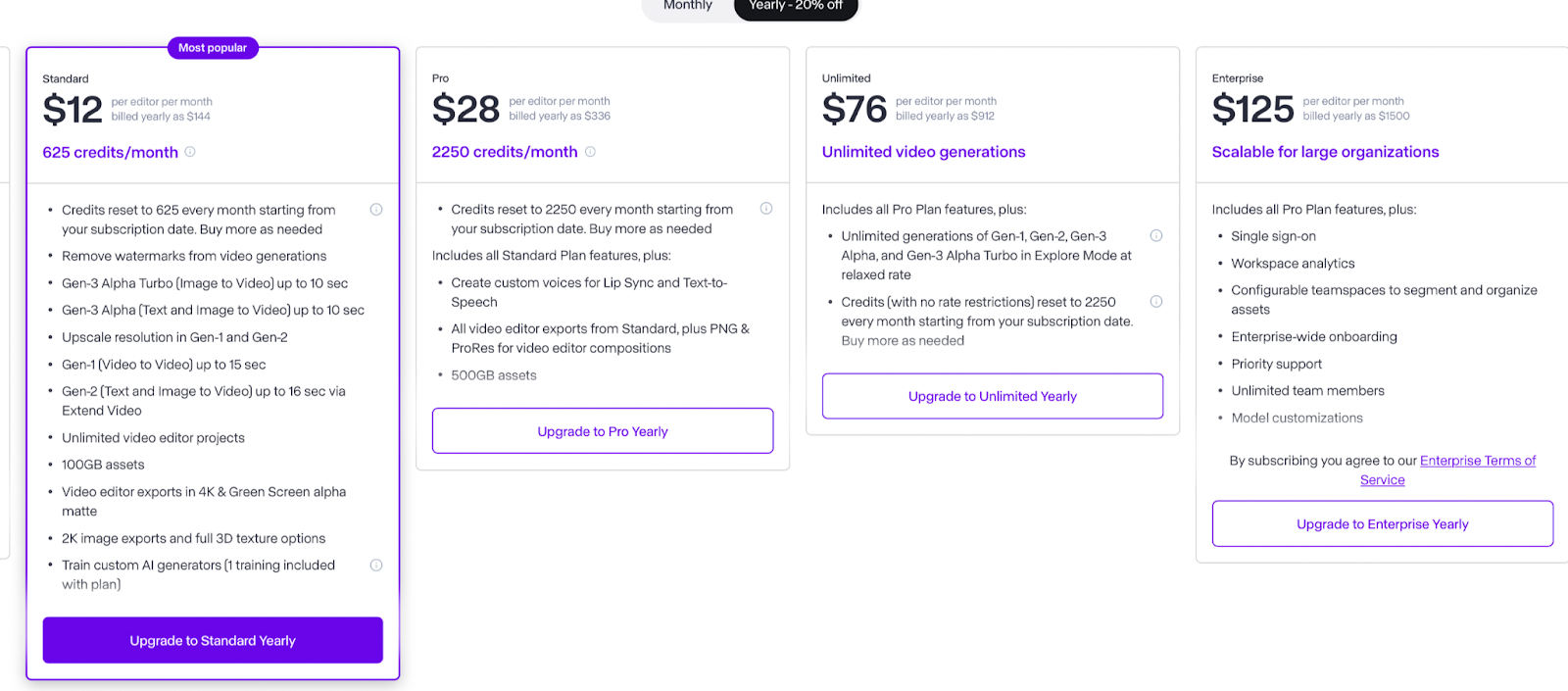This screenshot has width=1568, height=691.
Task: Open info icon for no rate restrictions credits
Action: pos(1156,302)
